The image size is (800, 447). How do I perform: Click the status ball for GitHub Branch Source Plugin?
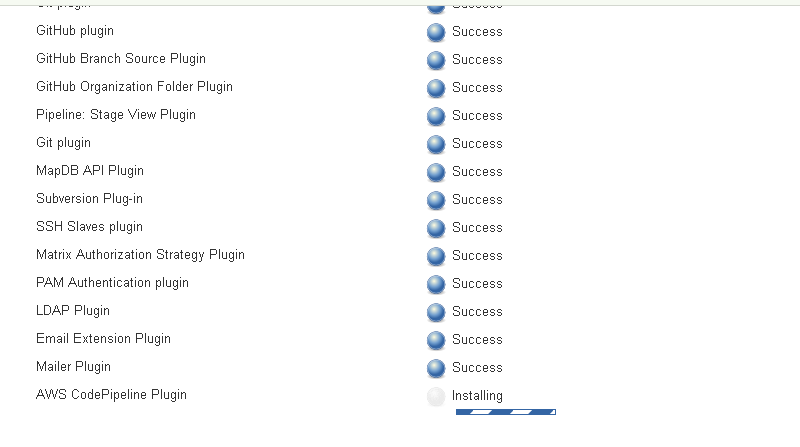(x=436, y=60)
